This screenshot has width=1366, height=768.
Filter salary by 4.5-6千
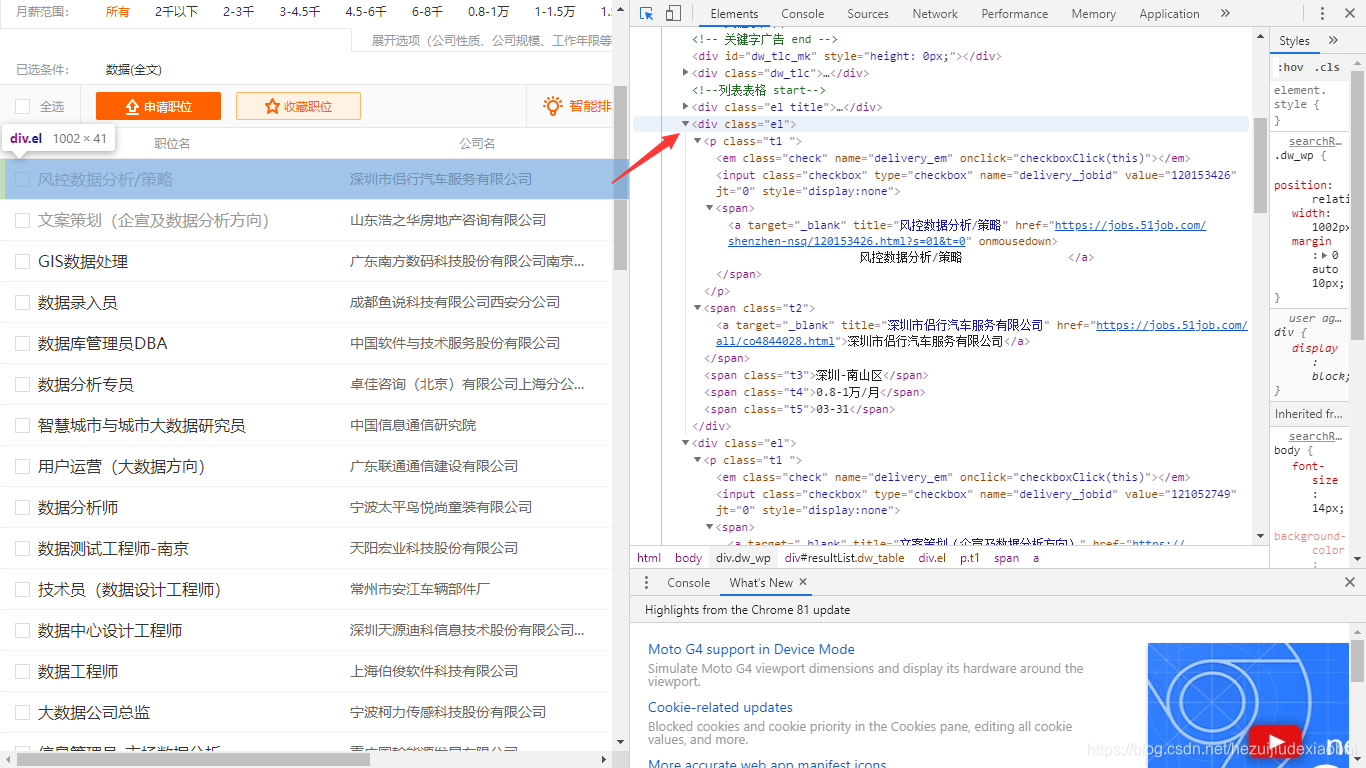click(365, 12)
